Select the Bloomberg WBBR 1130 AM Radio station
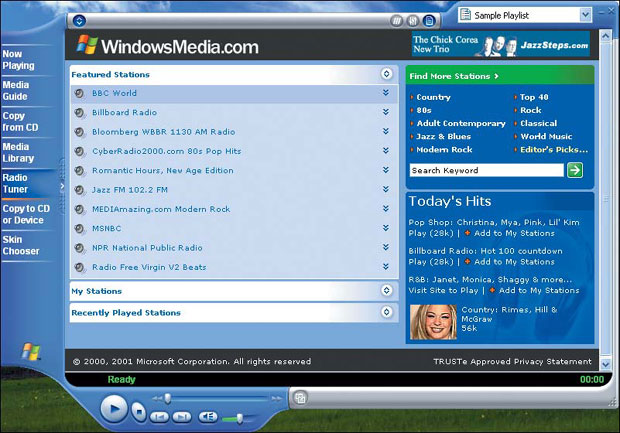 point(163,132)
